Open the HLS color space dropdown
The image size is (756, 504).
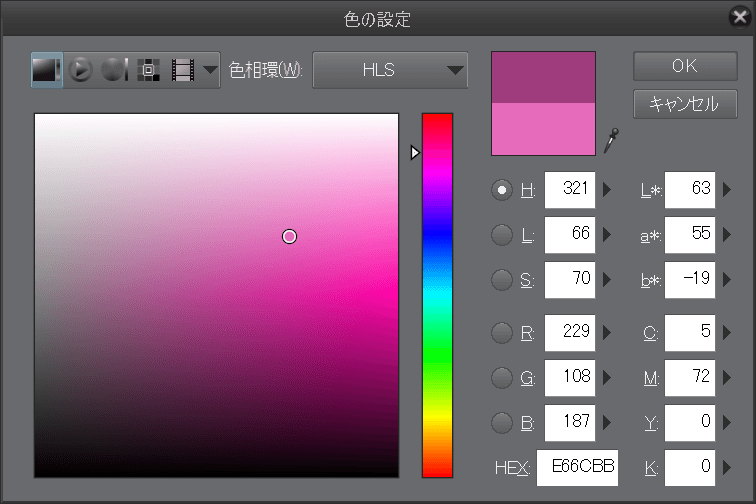coord(391,70)
